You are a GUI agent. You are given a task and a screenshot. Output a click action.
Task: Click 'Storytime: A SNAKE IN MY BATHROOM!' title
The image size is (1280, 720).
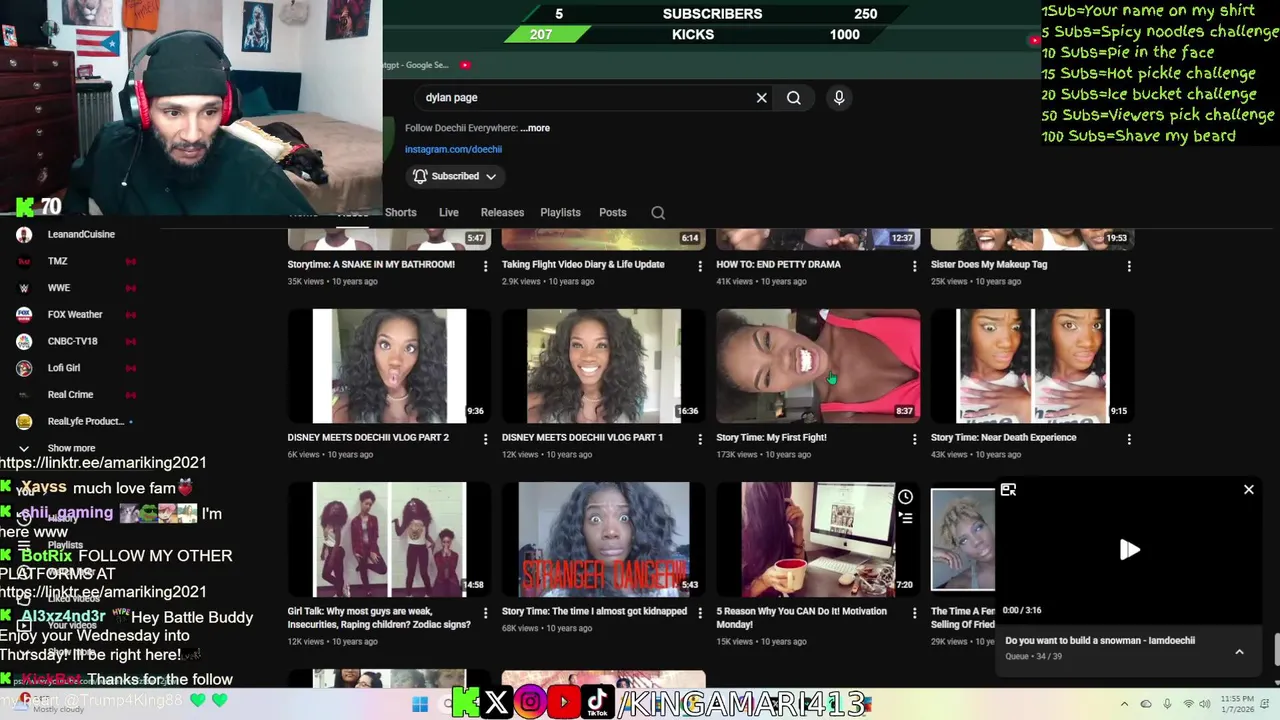coord(371,265)
